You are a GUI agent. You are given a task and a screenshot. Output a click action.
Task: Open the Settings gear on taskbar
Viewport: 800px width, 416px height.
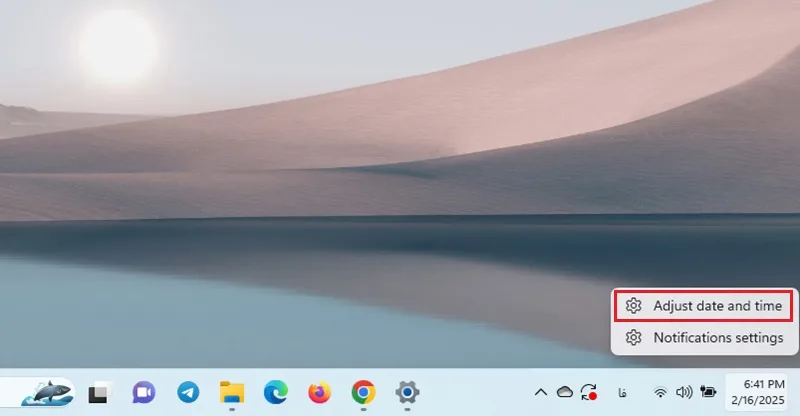407,393
